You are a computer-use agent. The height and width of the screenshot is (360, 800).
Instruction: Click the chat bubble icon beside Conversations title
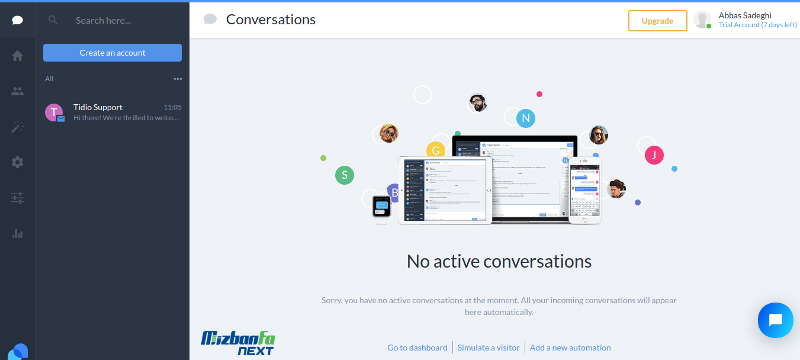(x=210, y=19)
